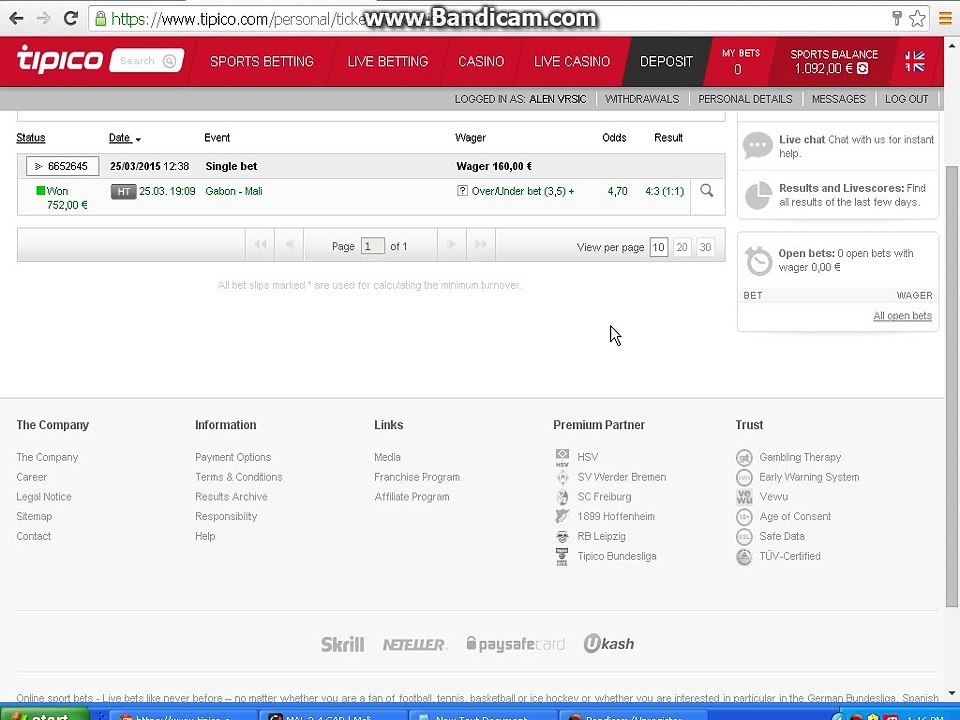Viewport: 960px width, 720px height.
Task: Show 10 bets per page
Action: click(x=658, y=247)
